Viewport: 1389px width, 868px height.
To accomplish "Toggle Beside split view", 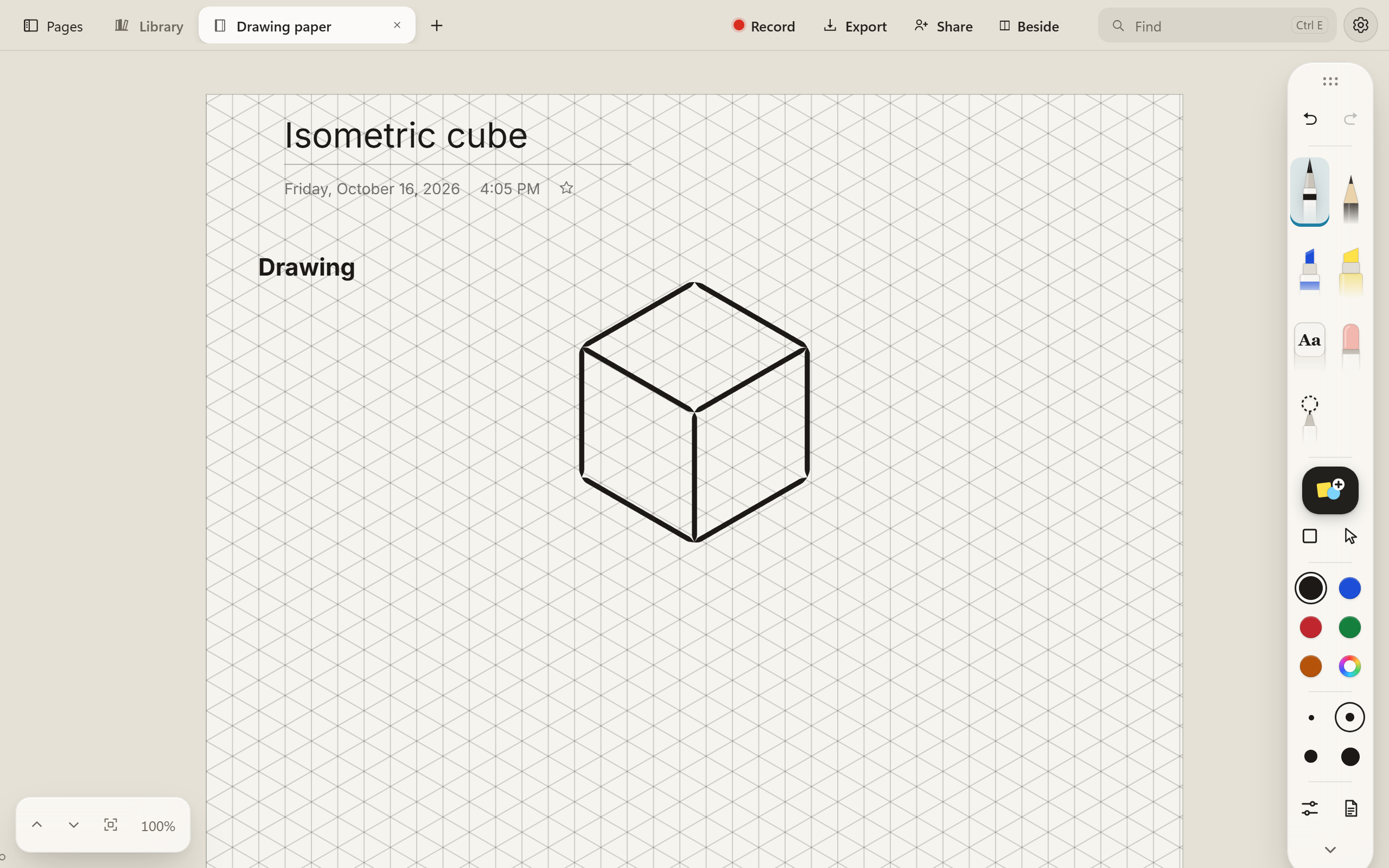I will click(1029, 26).
